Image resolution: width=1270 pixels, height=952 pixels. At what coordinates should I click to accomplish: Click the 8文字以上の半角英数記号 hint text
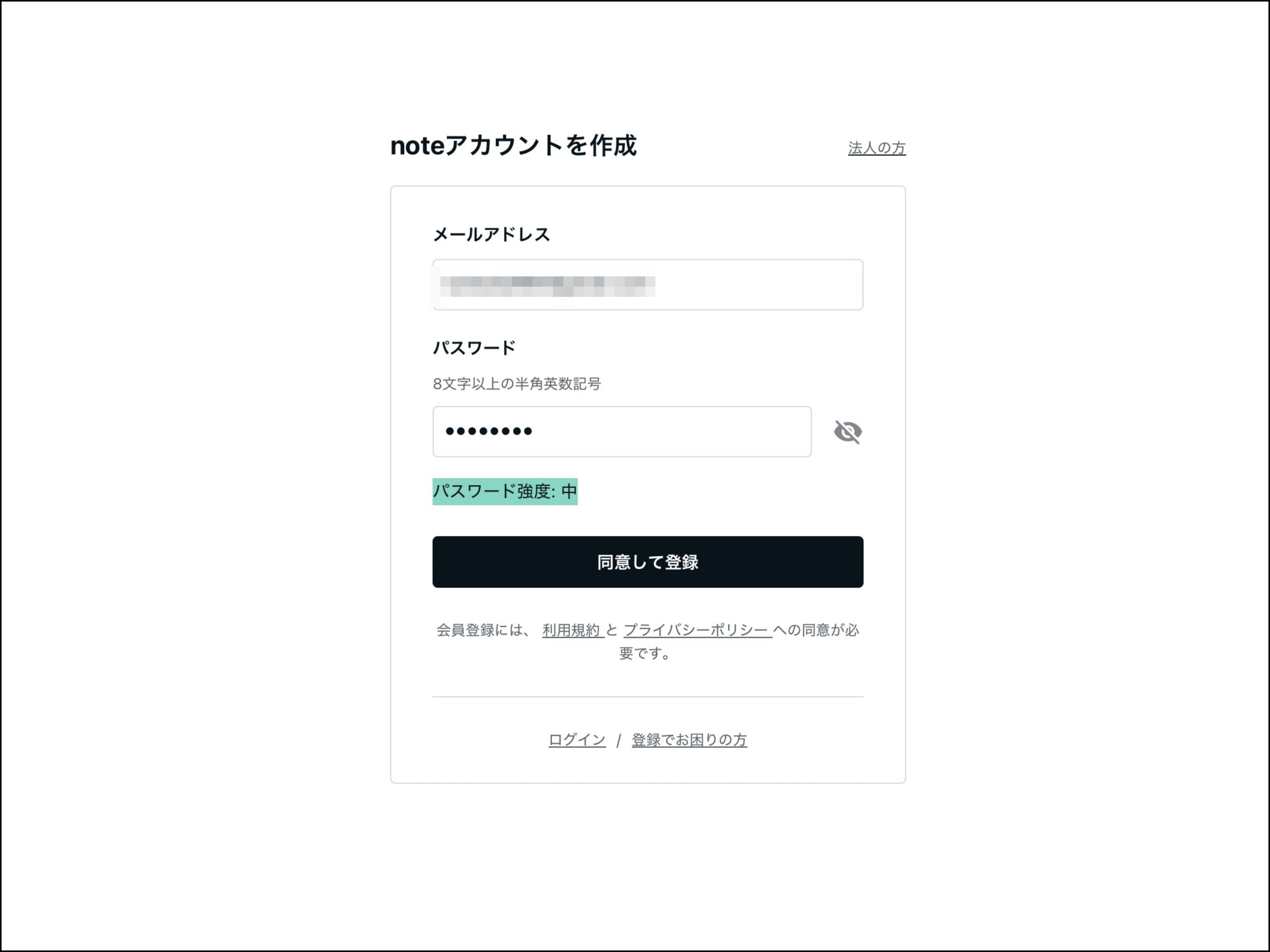tap(517, 384)
